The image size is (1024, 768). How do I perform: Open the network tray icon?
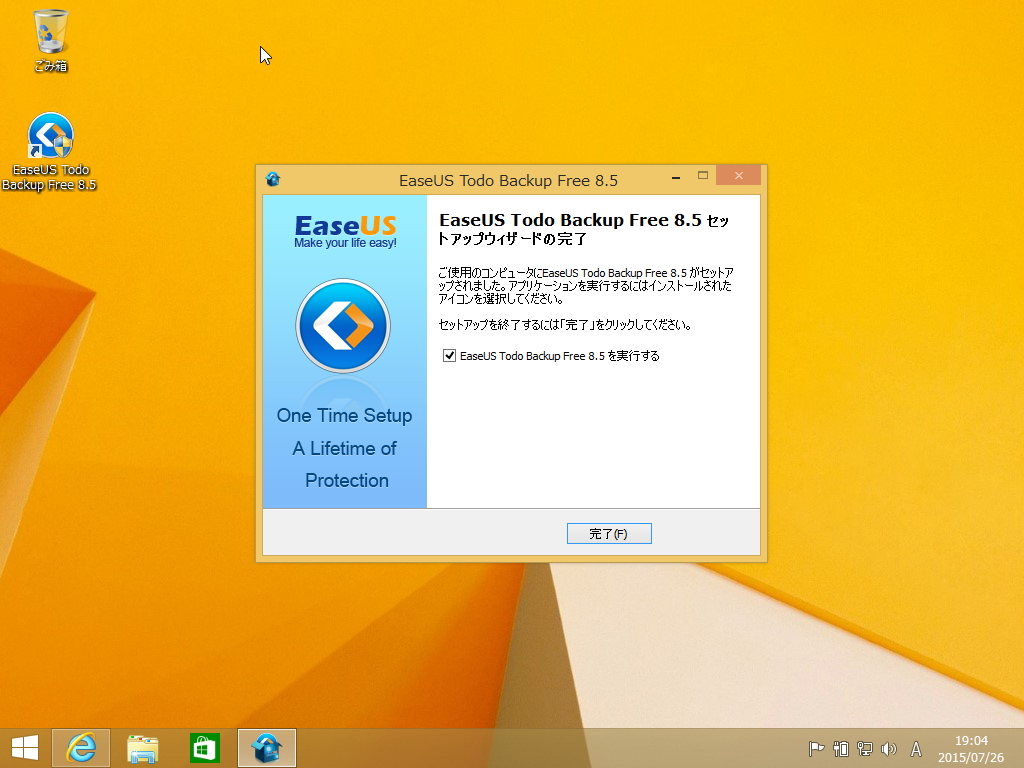(x=865, y=749)
